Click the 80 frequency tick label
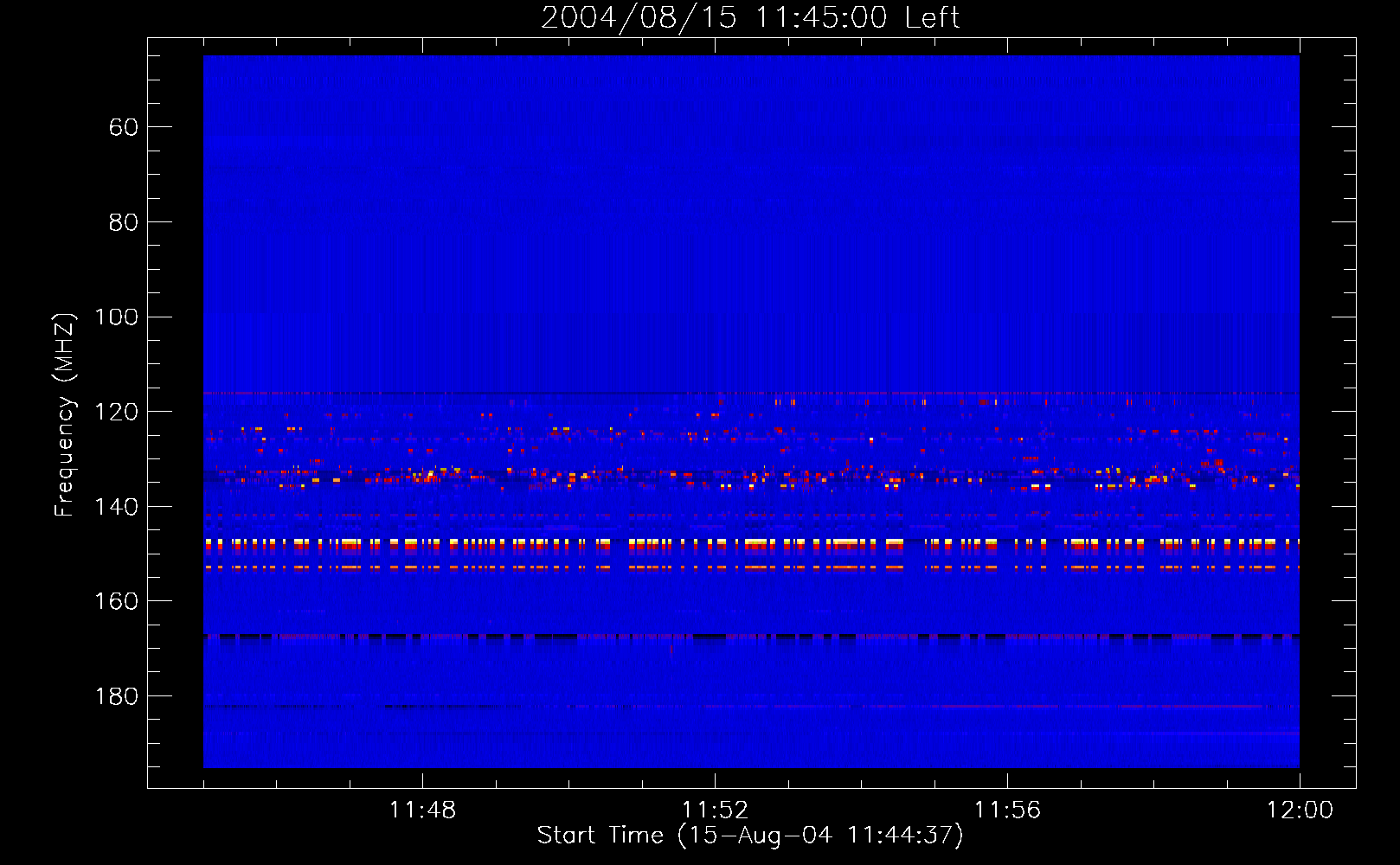The height and width of the screenshot is (865, 1400). pyautogui.click(x=124, y=222)
